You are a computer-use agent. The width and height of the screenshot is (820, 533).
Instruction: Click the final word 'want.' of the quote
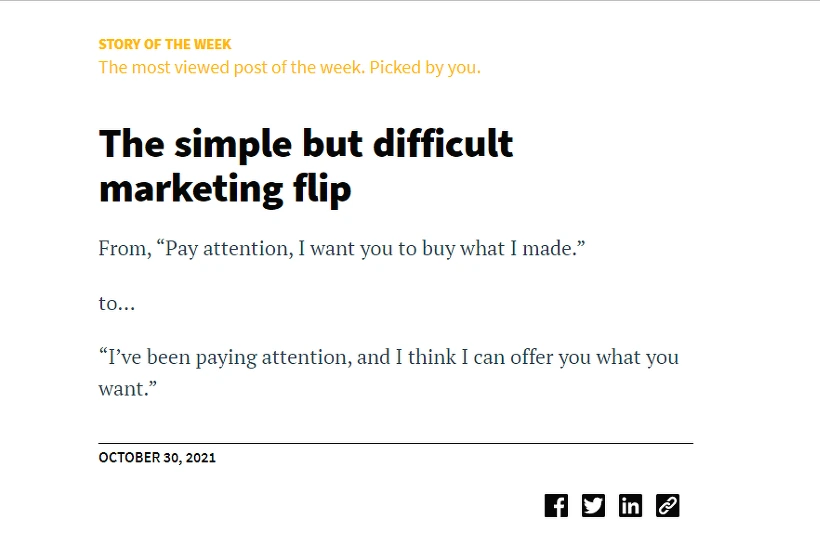click(128, 389)
